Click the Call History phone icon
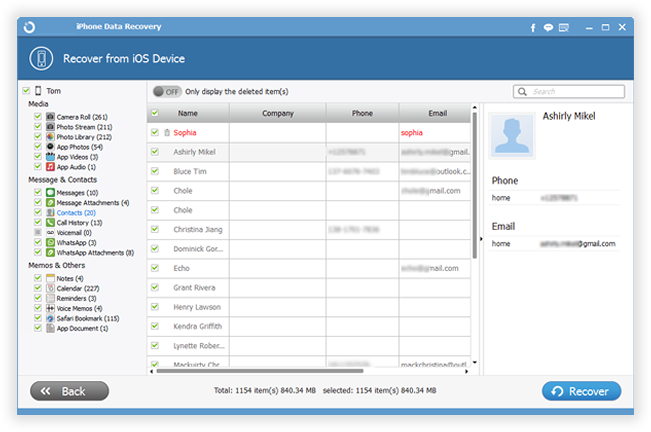The width and height of the screenshot is (651, 432). click(x=50, y=222)
